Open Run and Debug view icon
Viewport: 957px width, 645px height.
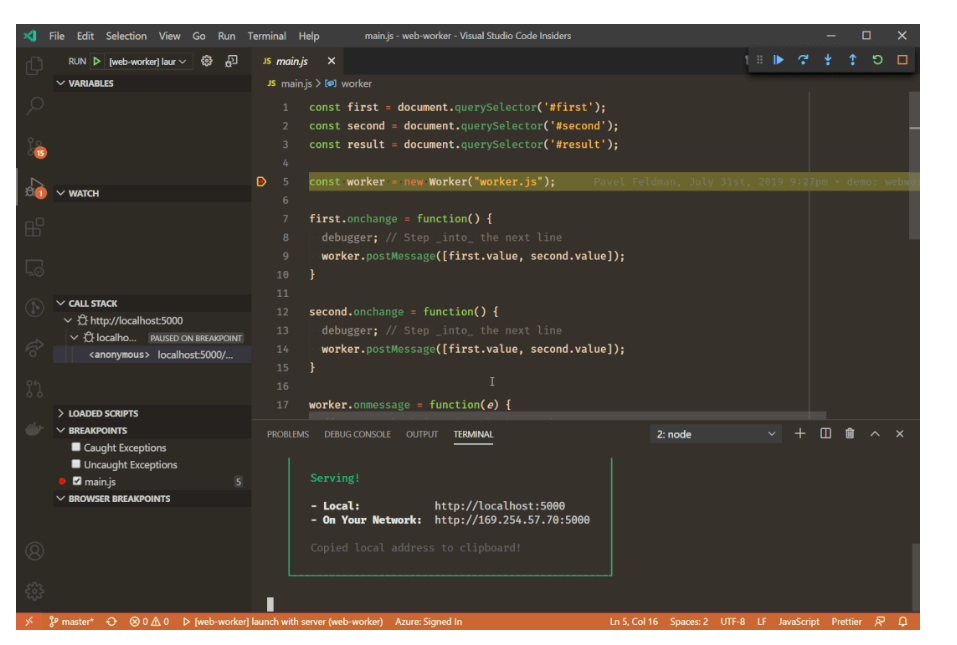35,187
